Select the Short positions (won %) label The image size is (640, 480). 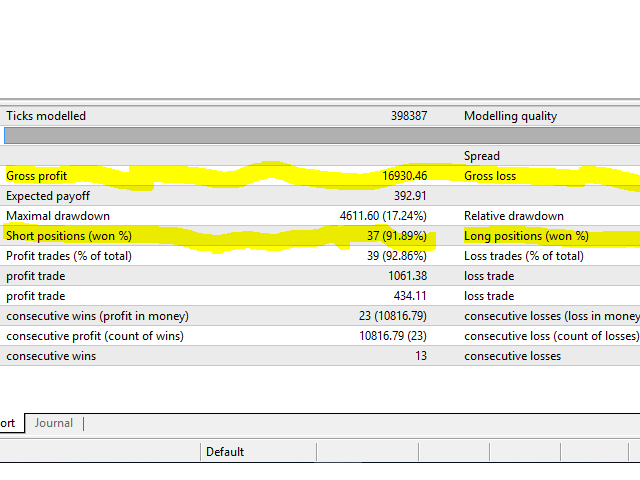[x=69, y=236]
